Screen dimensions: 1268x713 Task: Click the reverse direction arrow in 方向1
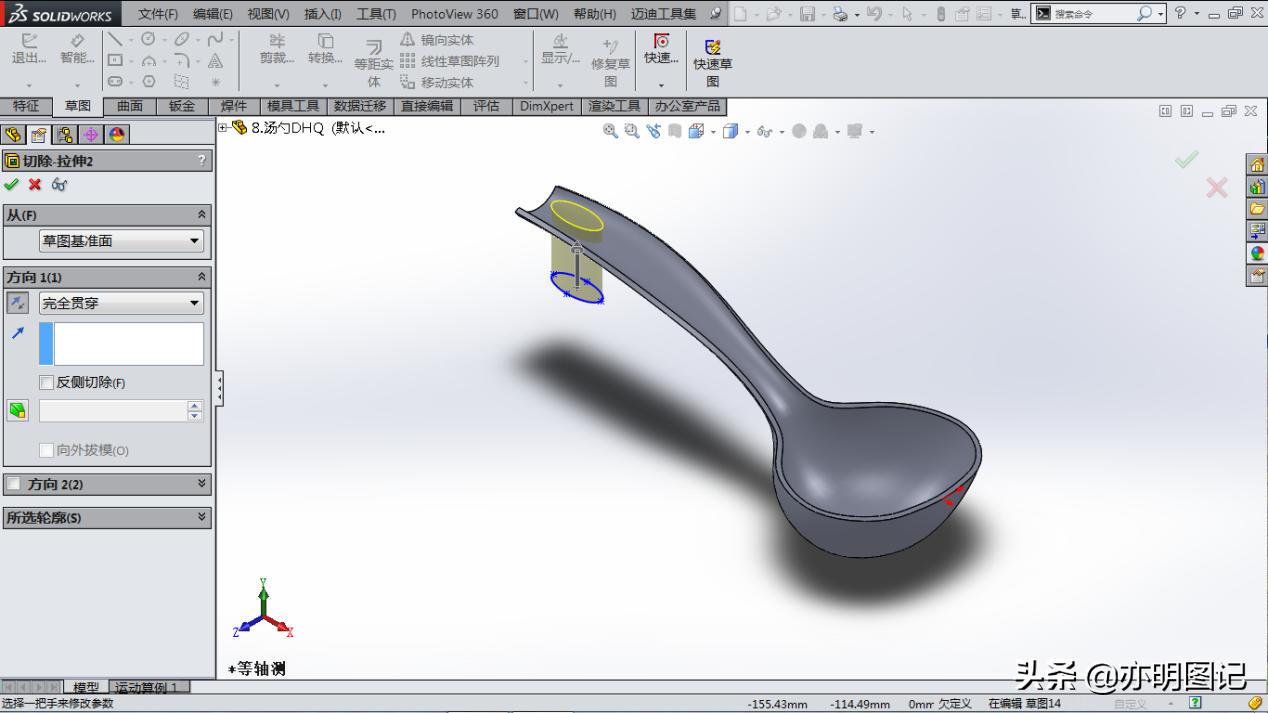[x=16, y=302]
